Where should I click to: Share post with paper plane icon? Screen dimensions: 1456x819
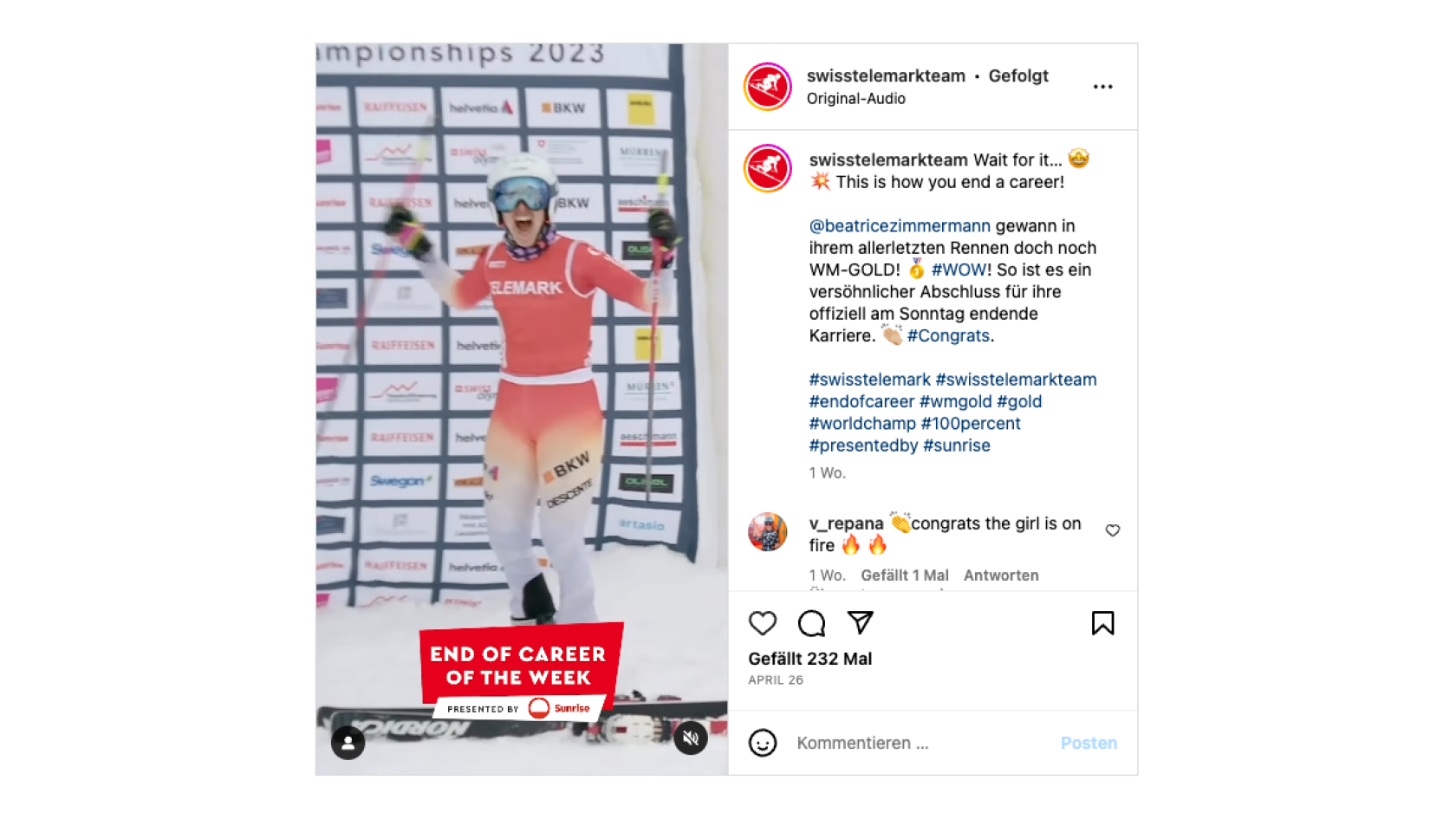tap(860, 622)
